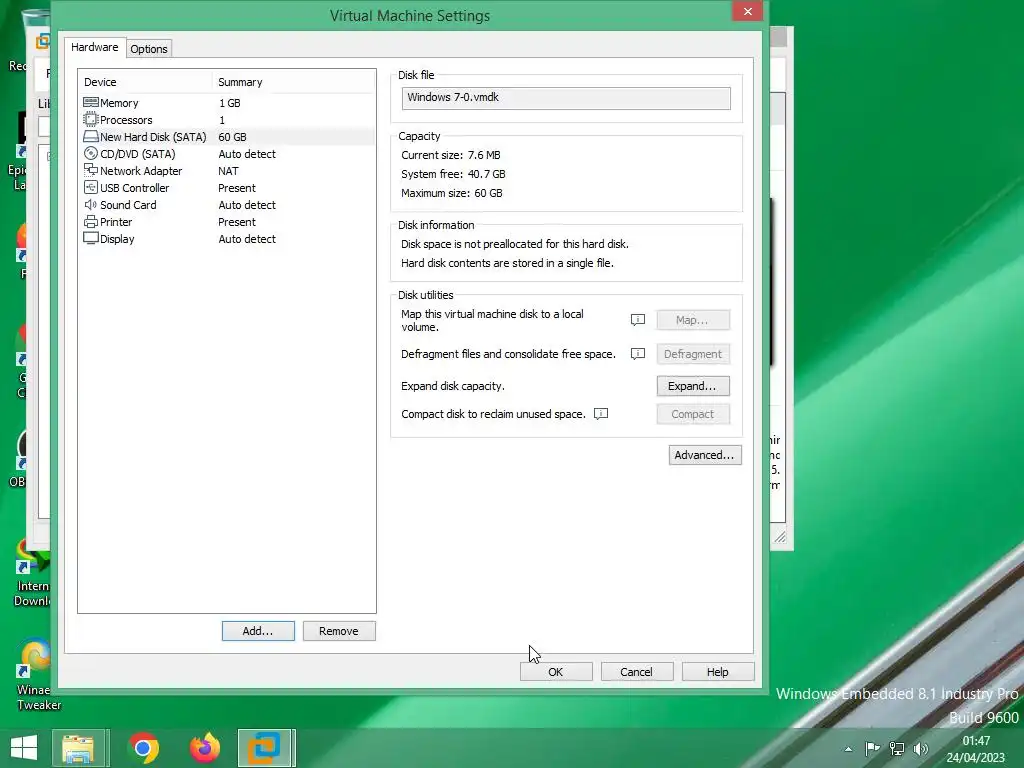1024x768 pixels.
Task: Switch to the Options tab
Action: pos(149,49)
